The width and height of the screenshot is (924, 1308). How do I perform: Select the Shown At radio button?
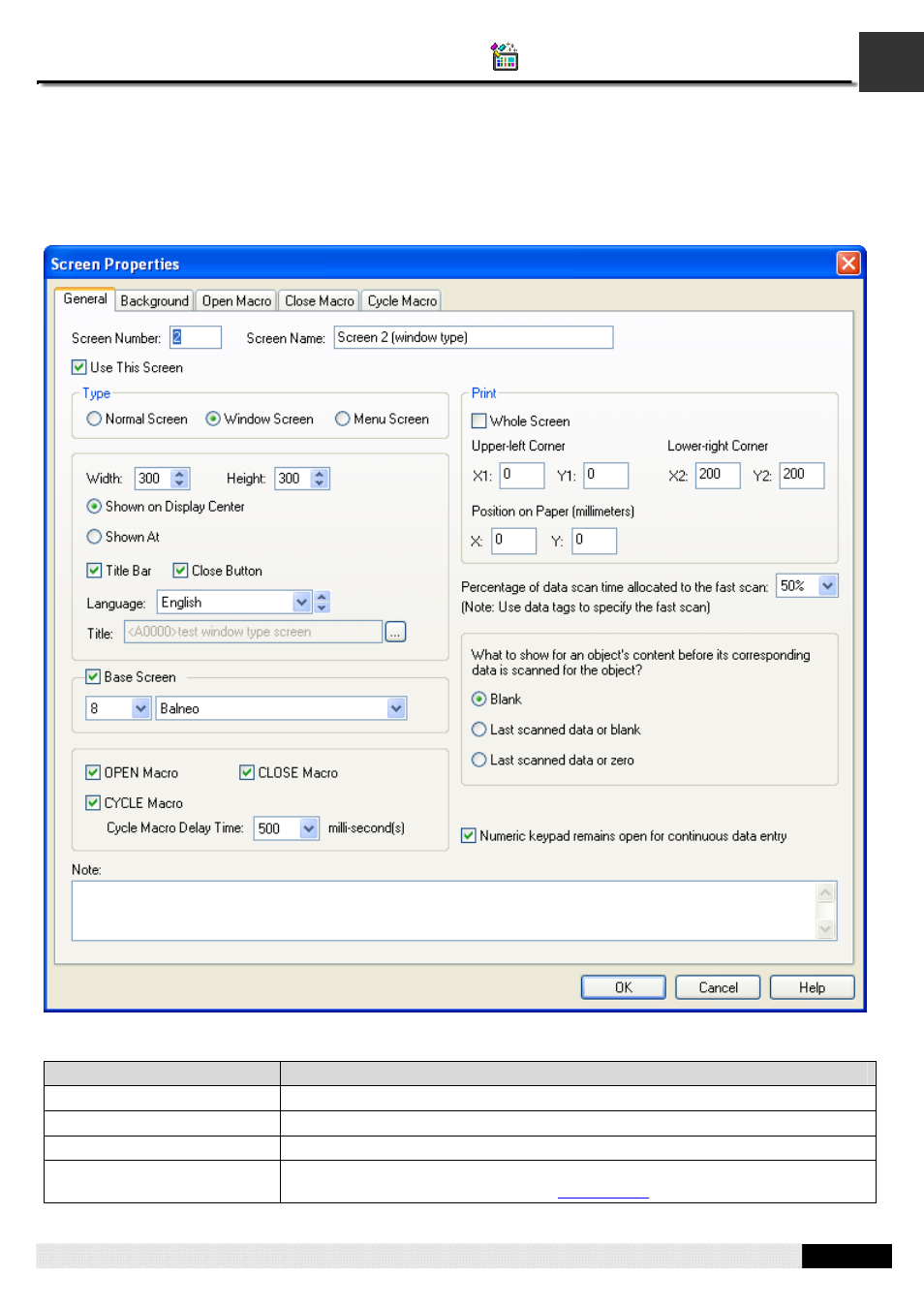[x=94, y=537]
